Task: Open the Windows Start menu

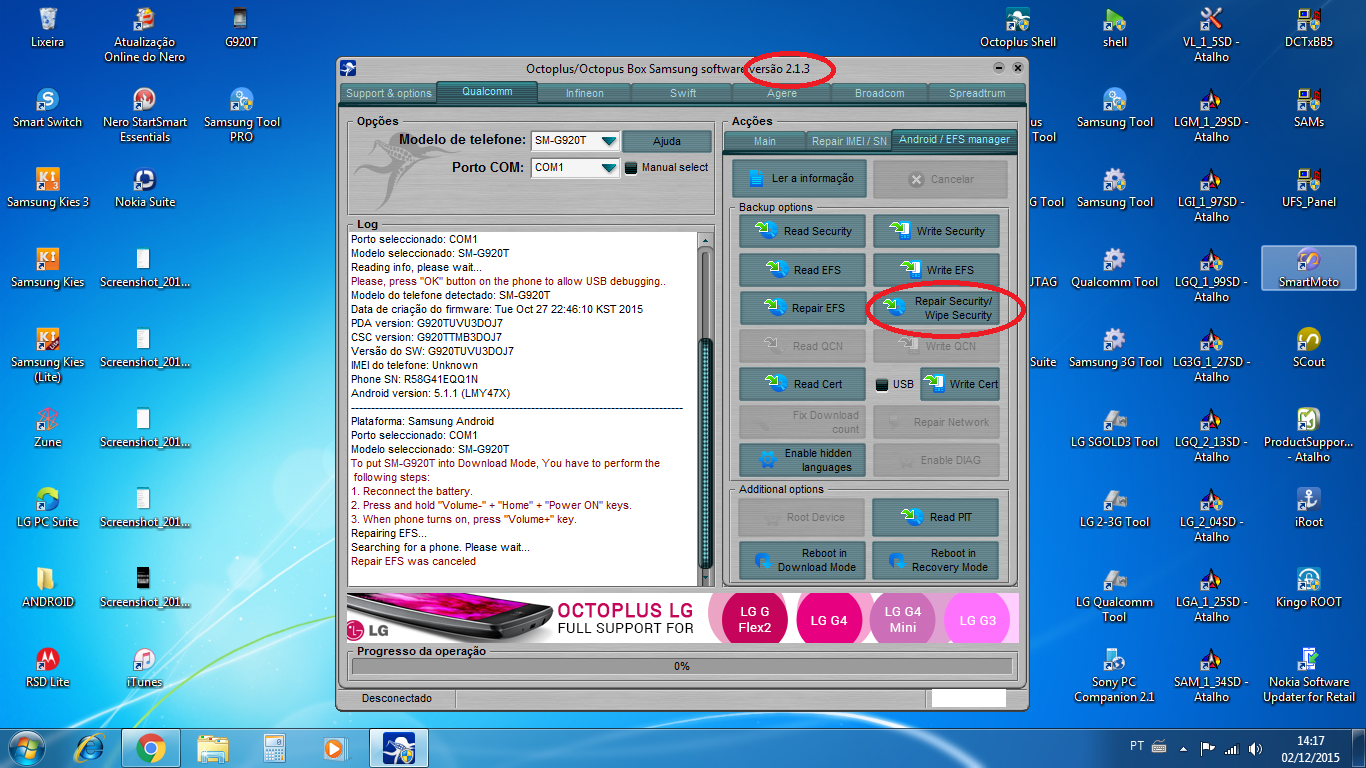Action: coord(27,748)
